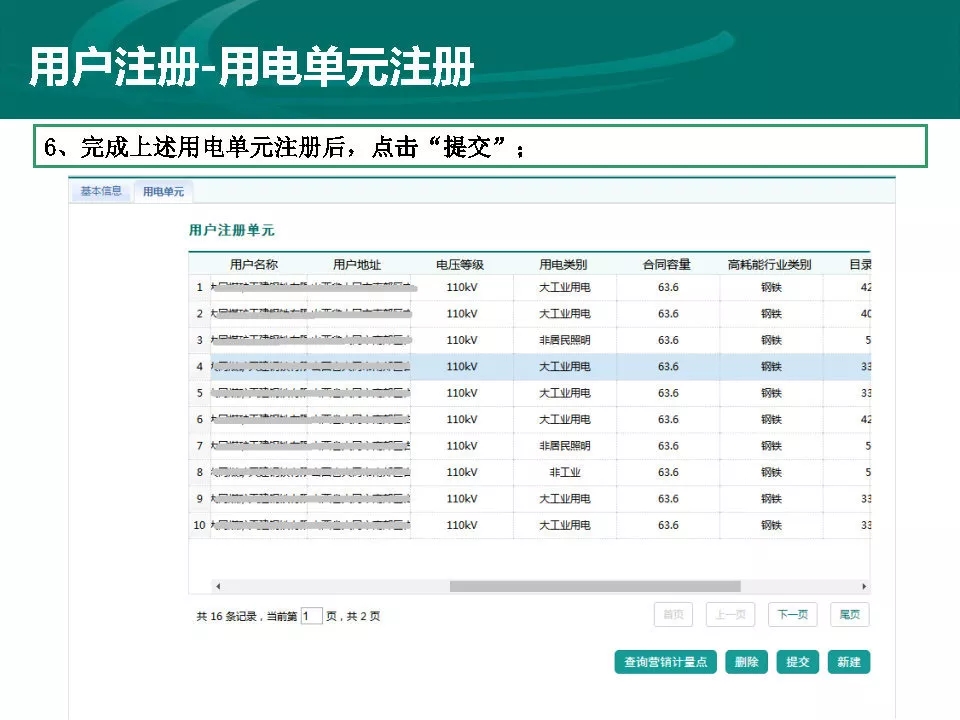Viewport: 960px width, 720px height.
Task: Select the 非工业 cell in row 8
Action: (x=564, y=472)
